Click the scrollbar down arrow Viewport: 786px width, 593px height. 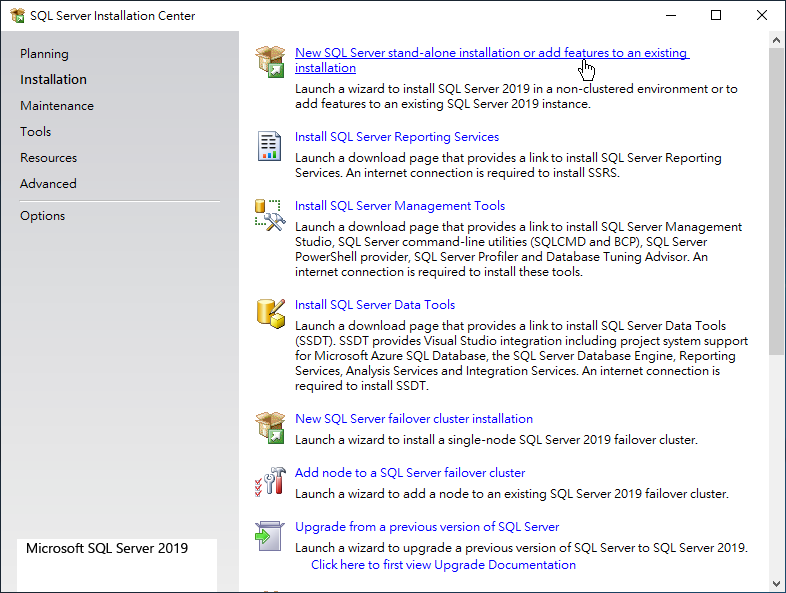[776, 583]
